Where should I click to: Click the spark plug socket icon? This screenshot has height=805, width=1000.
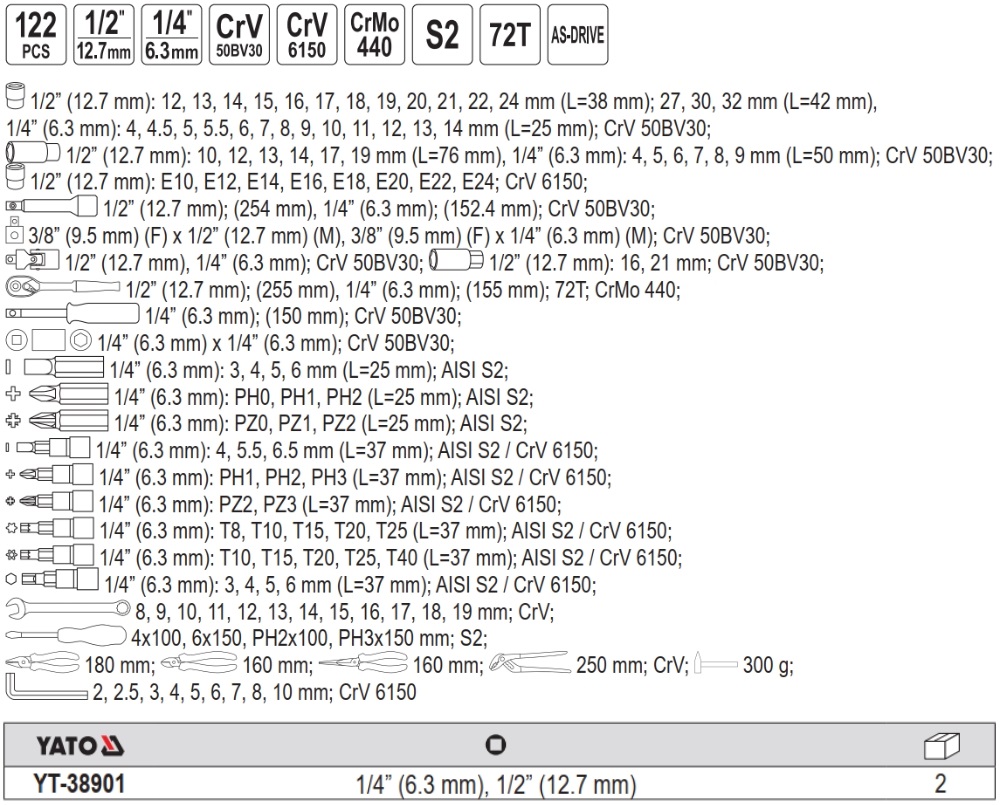click(456, 263)
